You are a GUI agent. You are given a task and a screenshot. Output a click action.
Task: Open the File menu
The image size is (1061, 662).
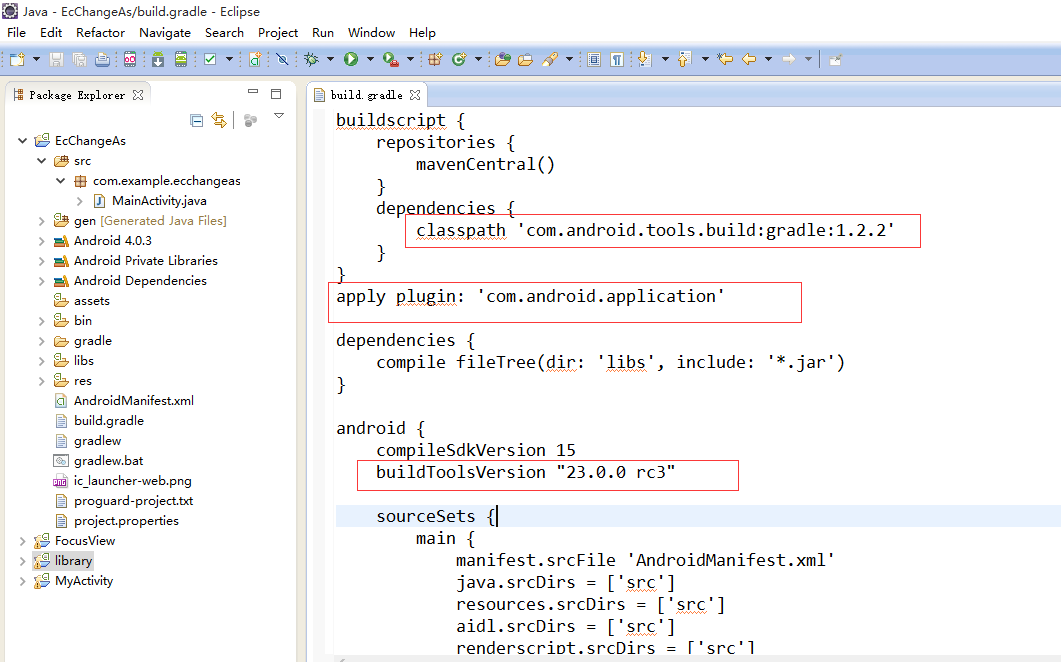coord(16,32)
